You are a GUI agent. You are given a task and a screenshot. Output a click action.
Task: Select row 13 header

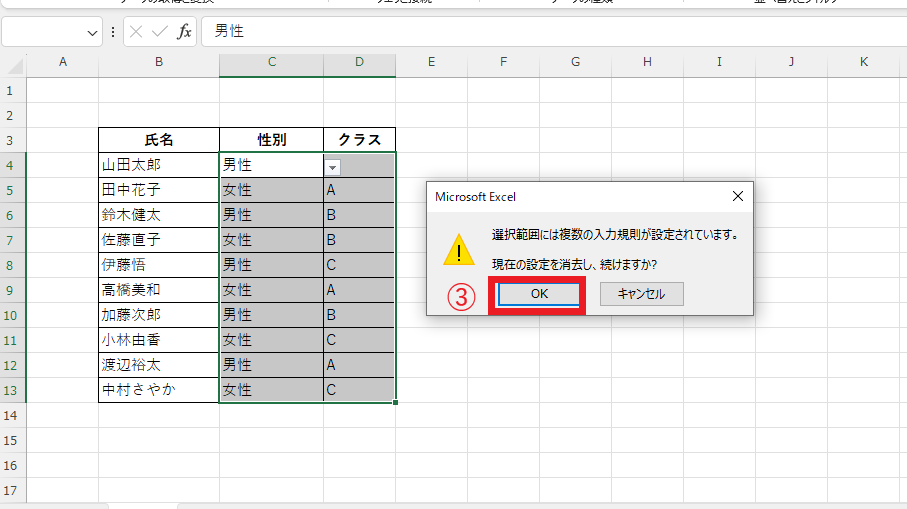point(13,390)
